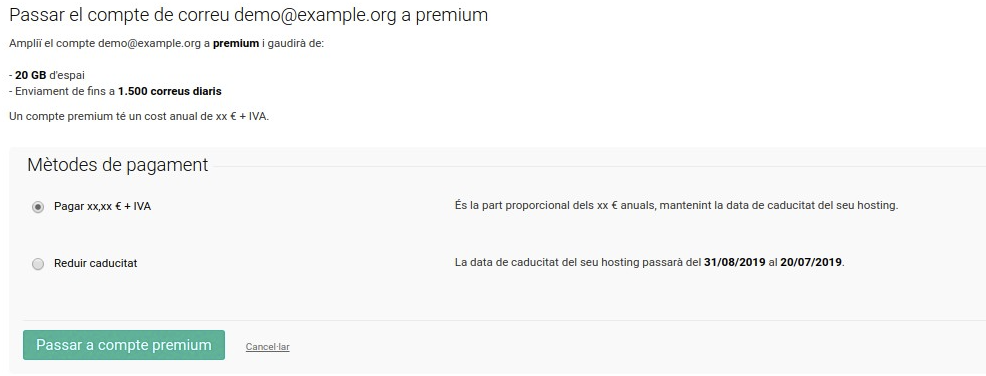This screenshot has width=986, height=376.
Task: Click the Reduir caducitat label text
Action: click(x=96, y=263)
